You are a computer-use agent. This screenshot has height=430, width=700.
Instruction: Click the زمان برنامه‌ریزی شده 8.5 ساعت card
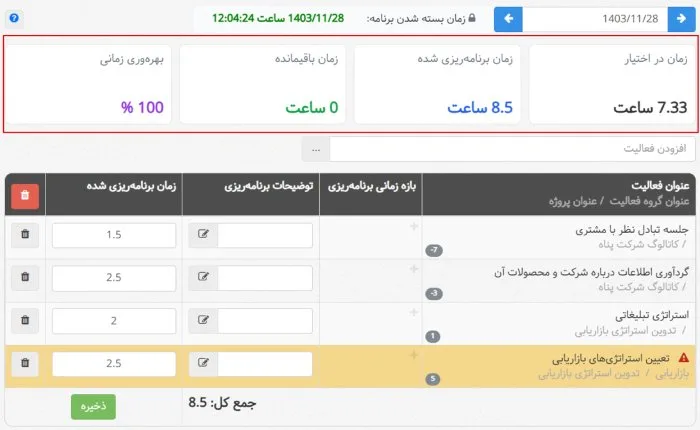438,84
